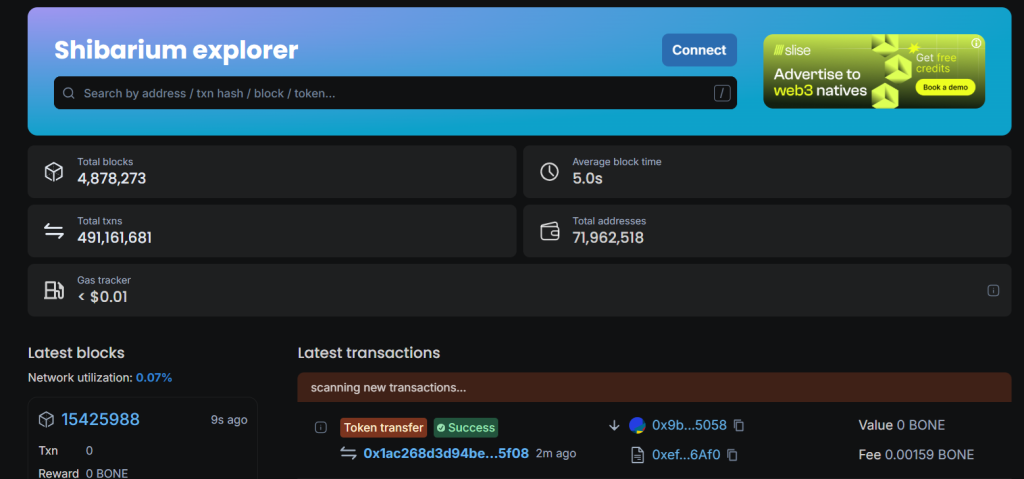Click the 2m ago transaction timestamp
The width and height of the screenshot is (1024, 479).
click(x=556, y=453)
